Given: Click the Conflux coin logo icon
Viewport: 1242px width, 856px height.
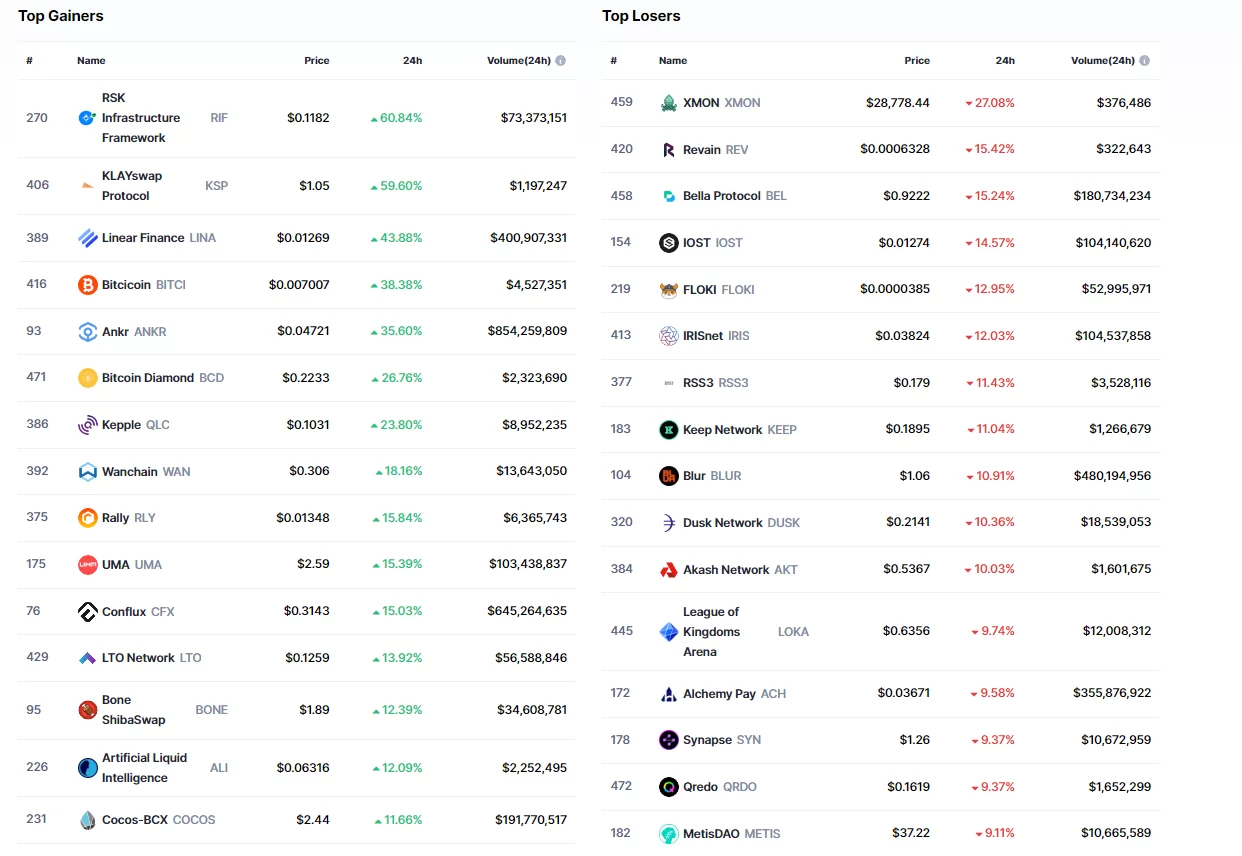Looking at the screenshot, I should click(x=88, y=612).
